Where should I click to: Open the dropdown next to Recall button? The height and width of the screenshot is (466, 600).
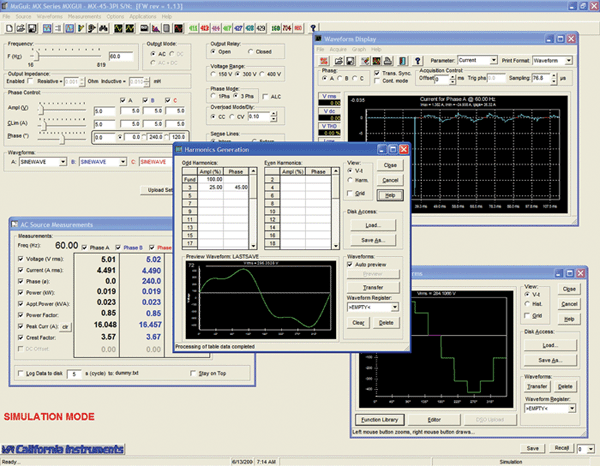click(x=591, y=449)
